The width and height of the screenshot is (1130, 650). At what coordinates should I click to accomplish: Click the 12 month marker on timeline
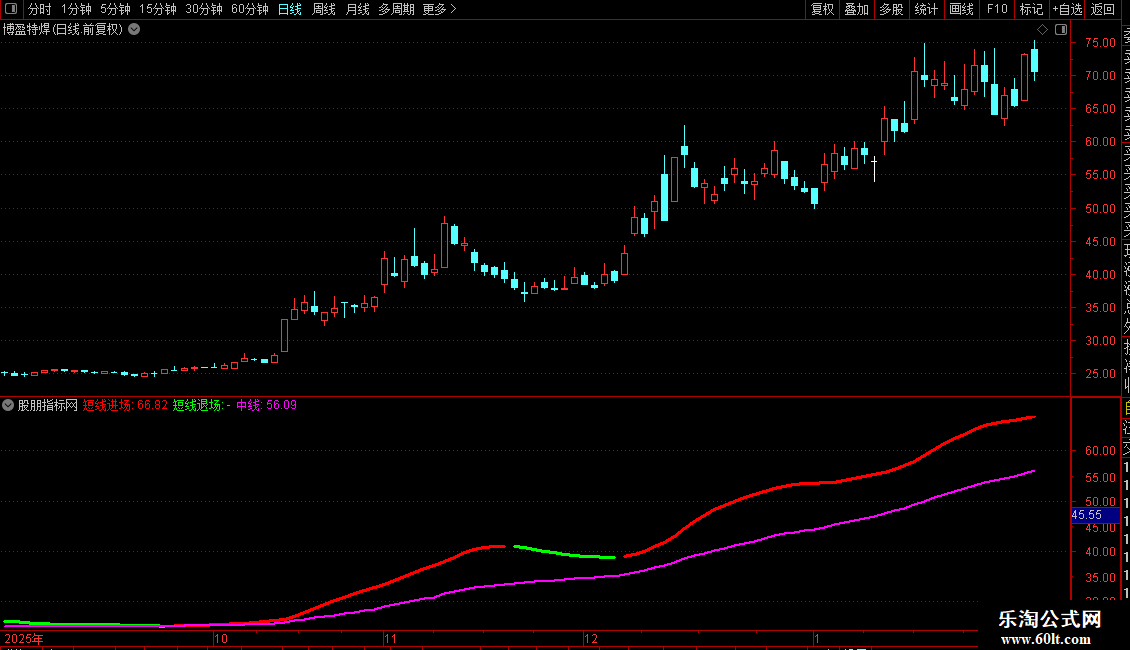[591, 638]
